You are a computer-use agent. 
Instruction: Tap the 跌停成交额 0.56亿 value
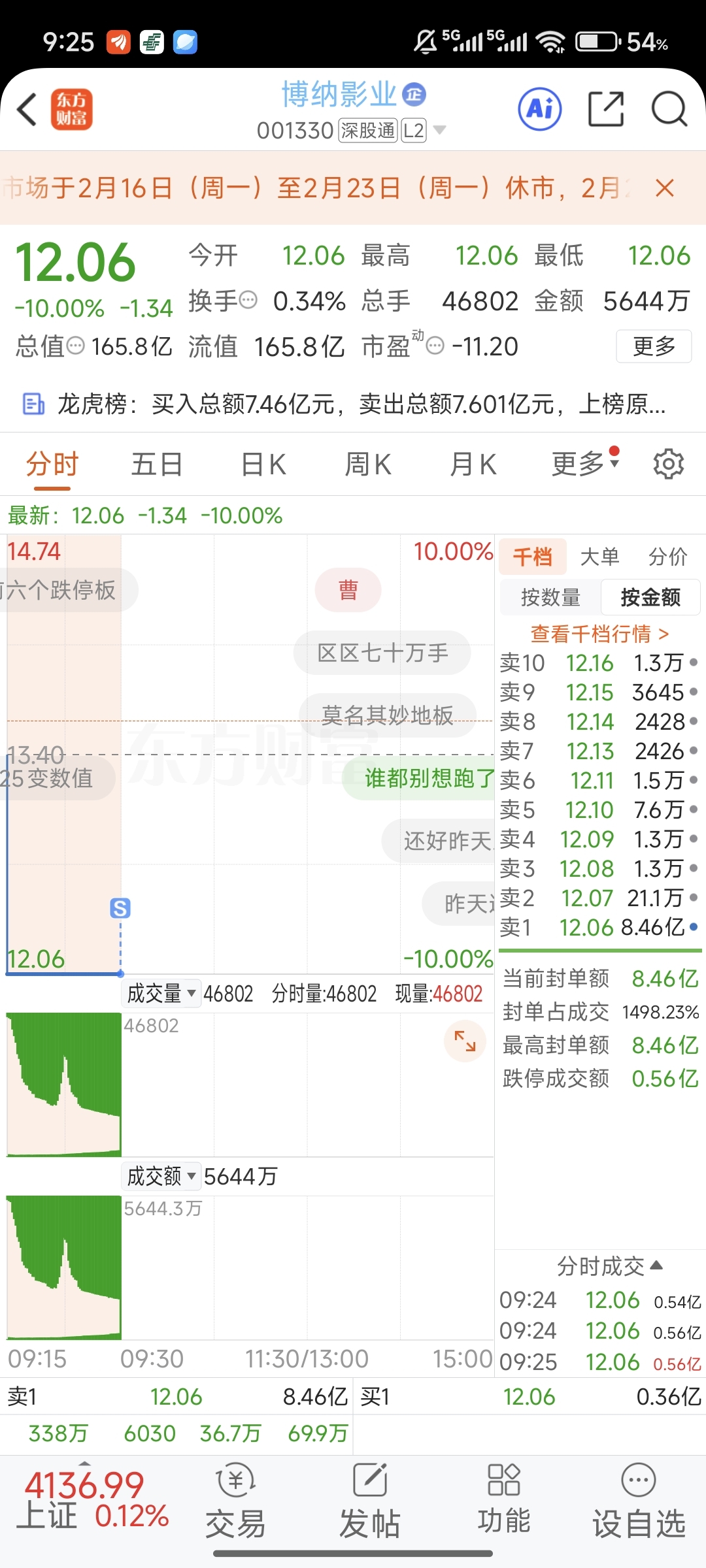tap(665, 1078)
